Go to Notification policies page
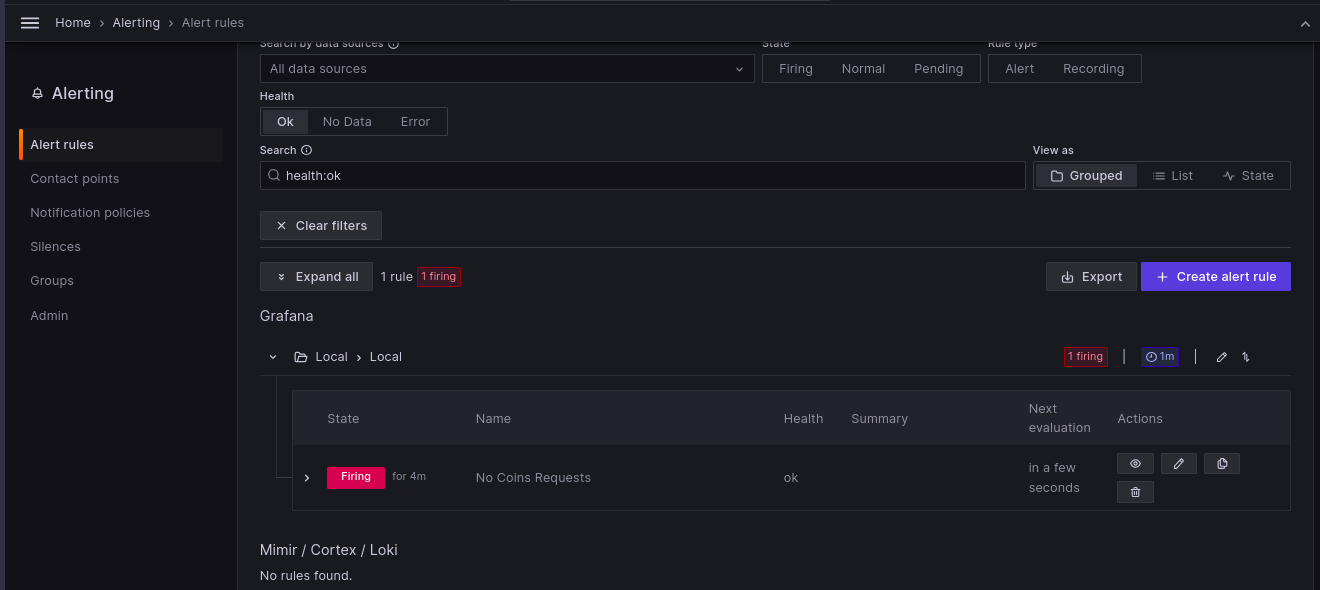1320x590 pixels. (90, 213)
